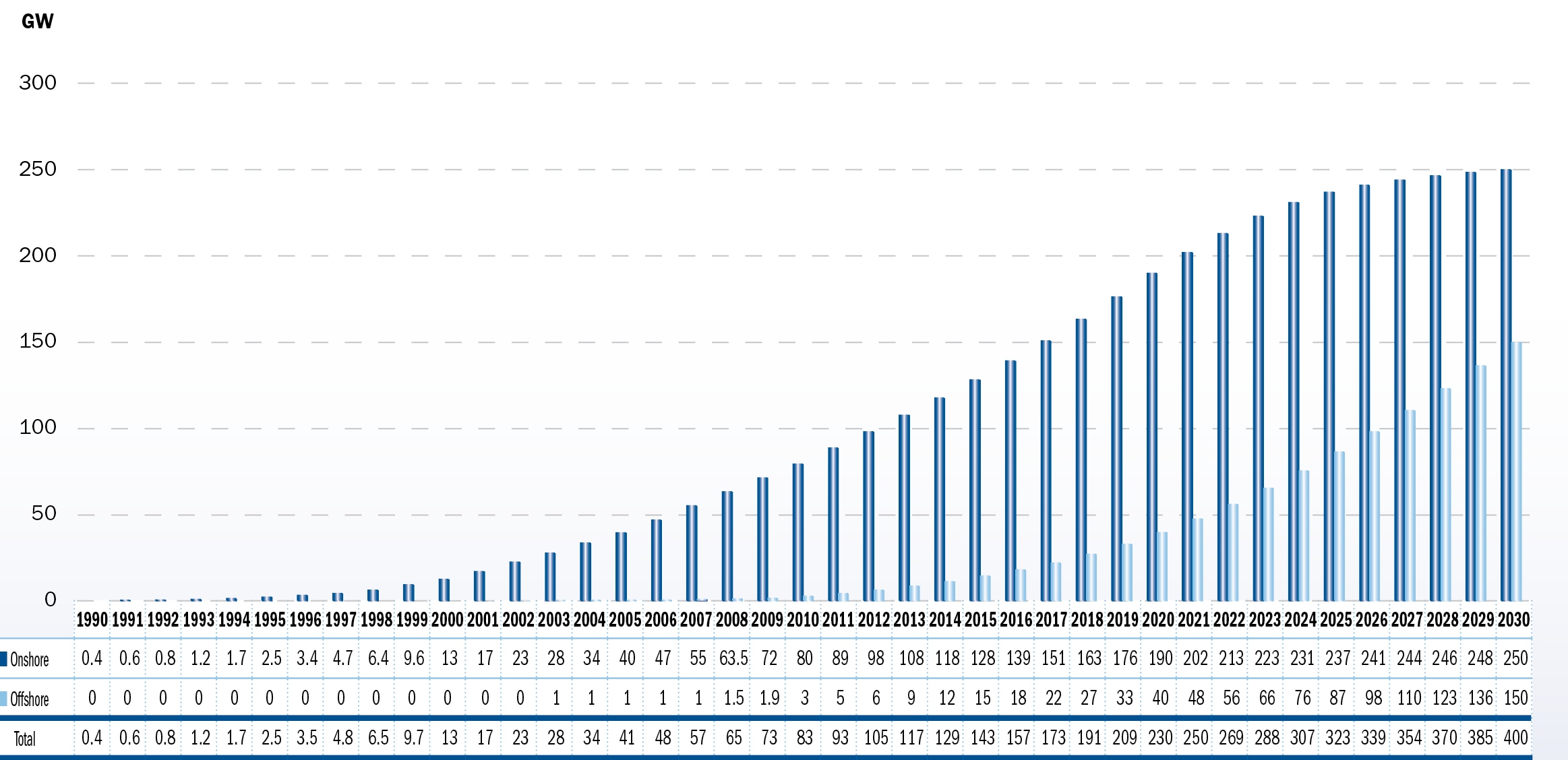Click the 300 y-axis label
Screen dimensions: 1568x760
(38, 83)
